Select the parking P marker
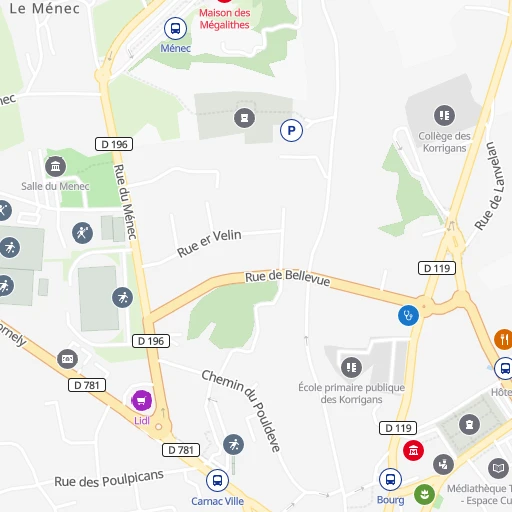512x512 pixels. 291,130
